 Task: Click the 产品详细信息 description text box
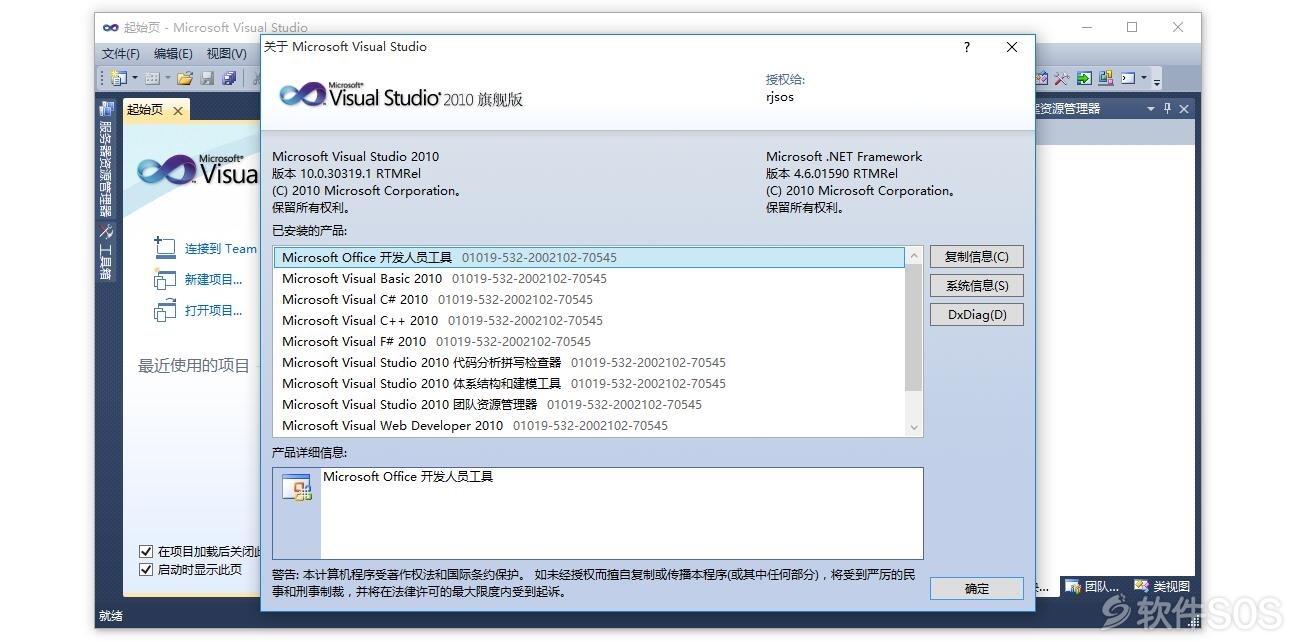pos(620,513)
